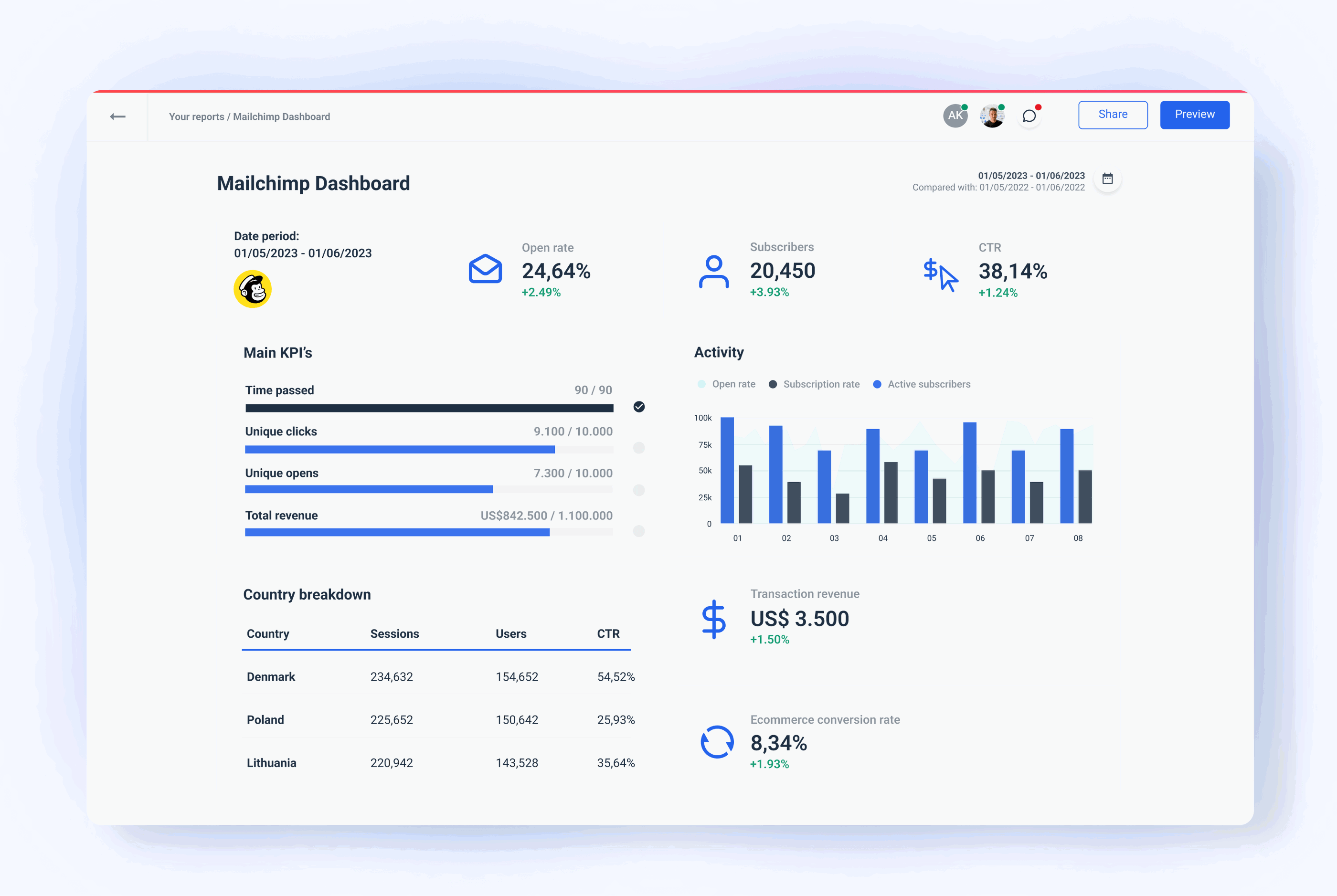Click the calendar icon for date range

coord(1107,178)
